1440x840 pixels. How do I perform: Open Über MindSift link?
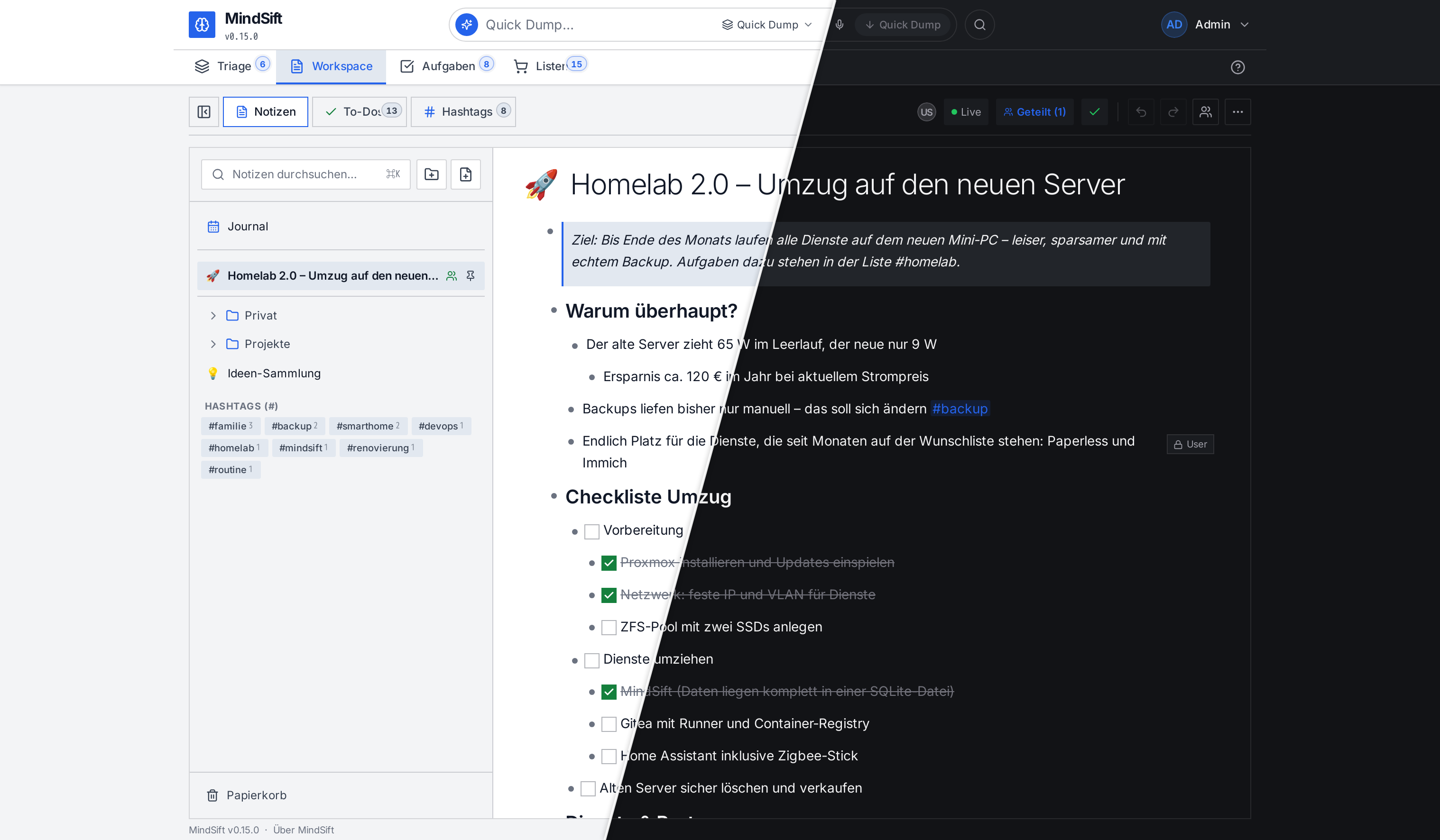304,830
